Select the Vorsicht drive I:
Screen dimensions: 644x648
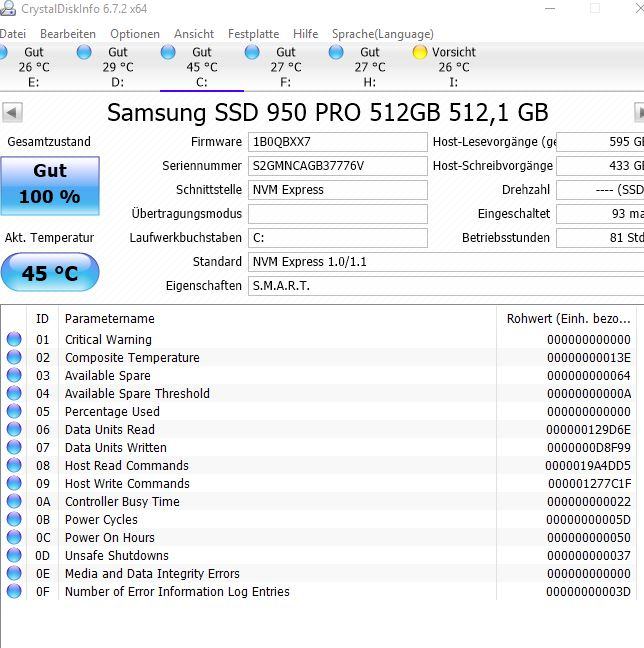(x=453, y=67)
